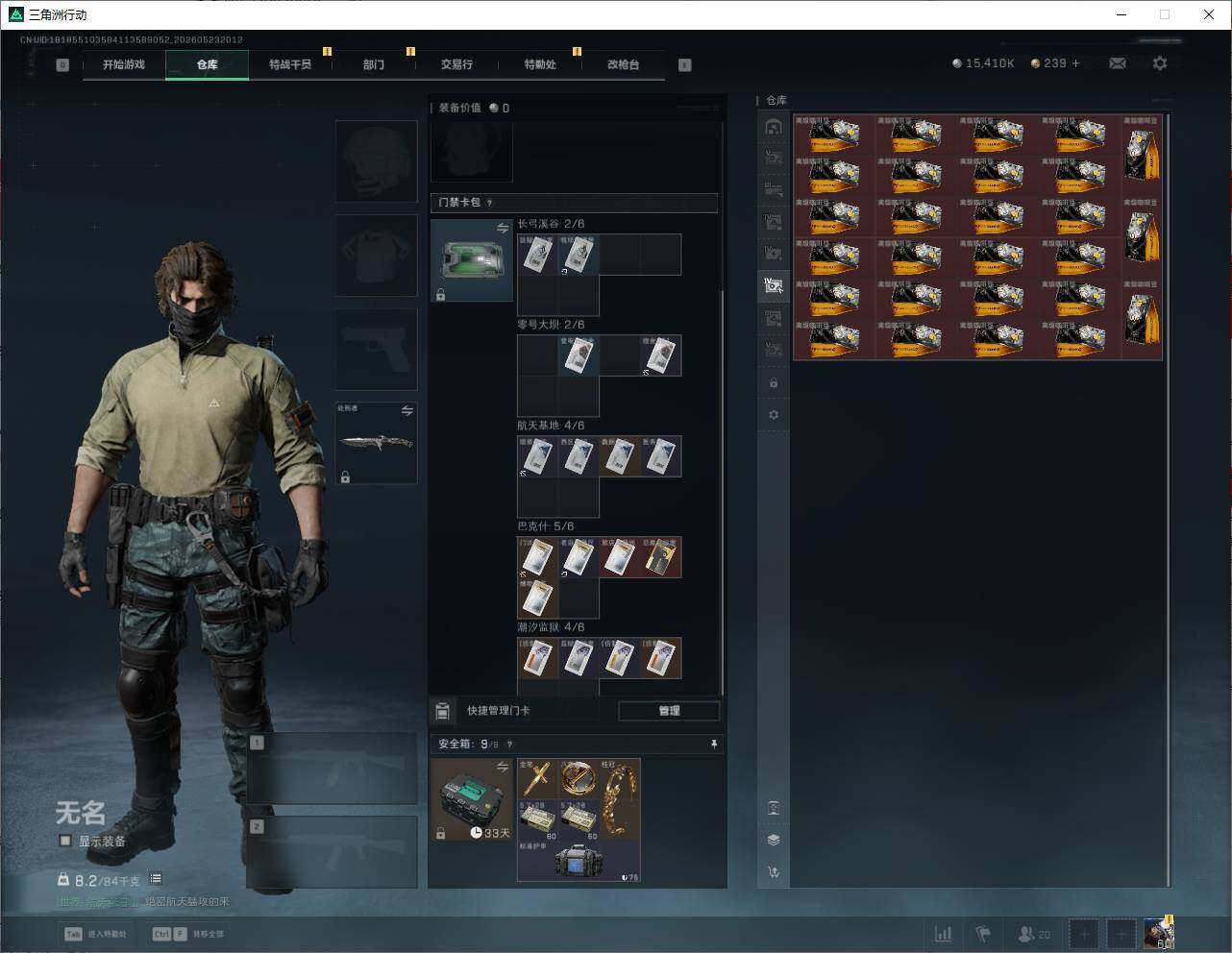Select the tall coffee bag at top right
Screen dimensions: 1232x953
pyautogui.click(x=1142, y=156)
